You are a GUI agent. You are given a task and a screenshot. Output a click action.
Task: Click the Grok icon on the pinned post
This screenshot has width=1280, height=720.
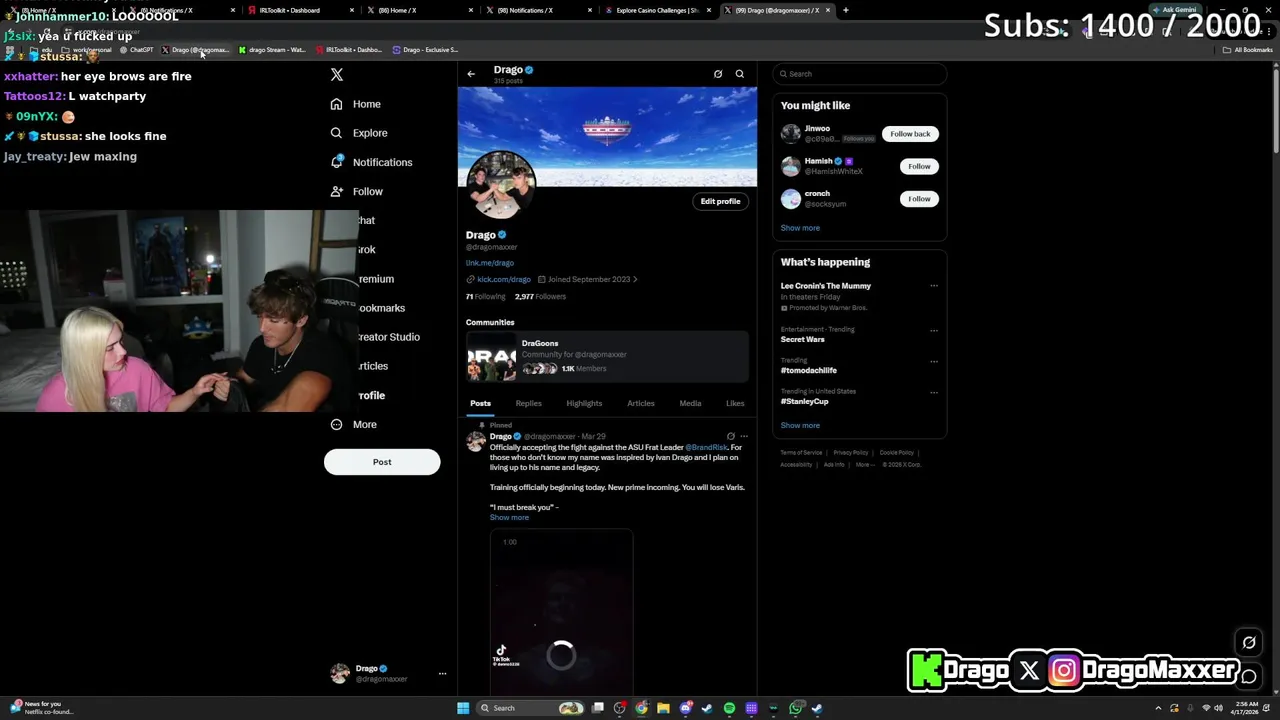tap(731, 437)
